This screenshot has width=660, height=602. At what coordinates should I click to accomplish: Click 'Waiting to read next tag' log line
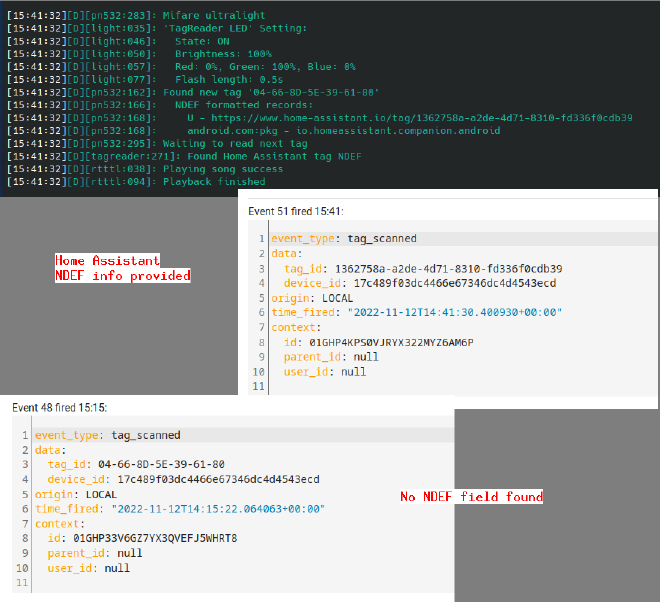tap(157, 144)
